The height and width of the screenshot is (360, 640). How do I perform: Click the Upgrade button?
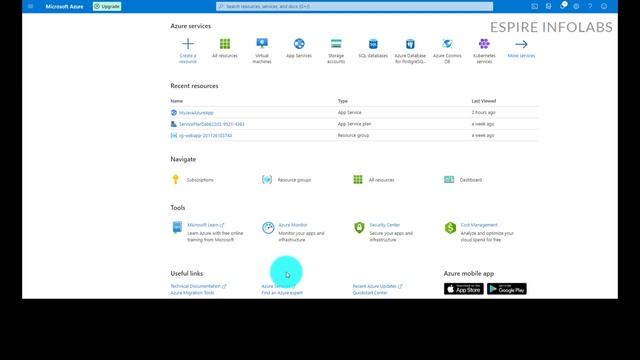(x=107, y=7)
